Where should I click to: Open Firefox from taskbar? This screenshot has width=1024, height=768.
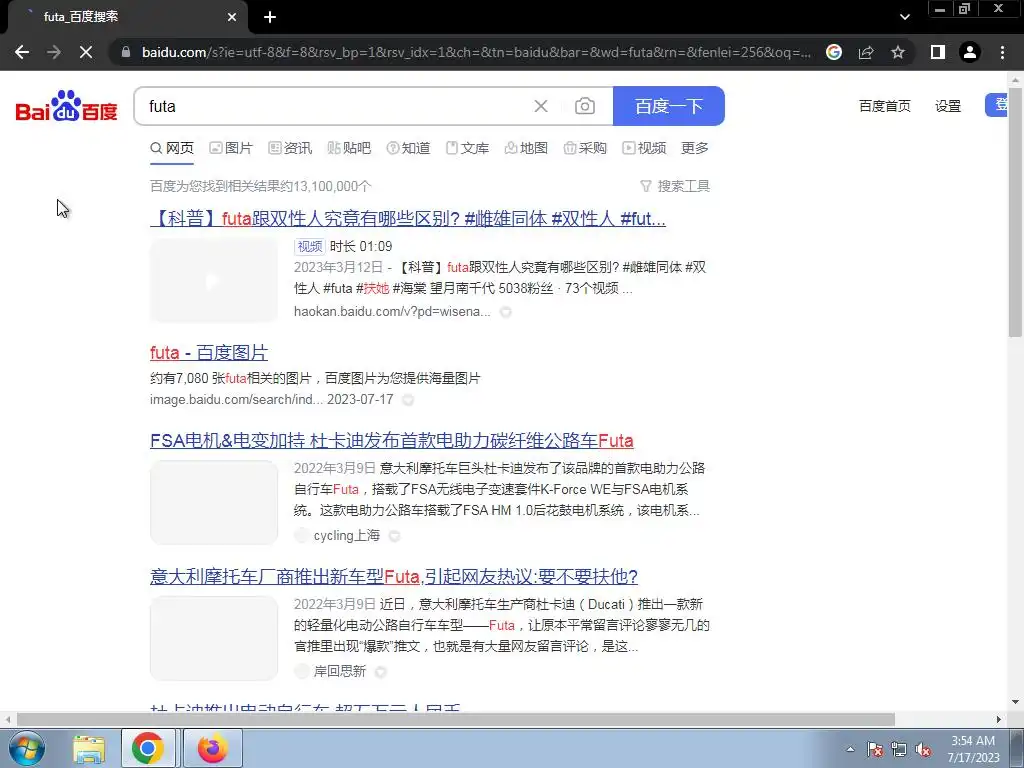pyautogui.click(x=212, y=748)
